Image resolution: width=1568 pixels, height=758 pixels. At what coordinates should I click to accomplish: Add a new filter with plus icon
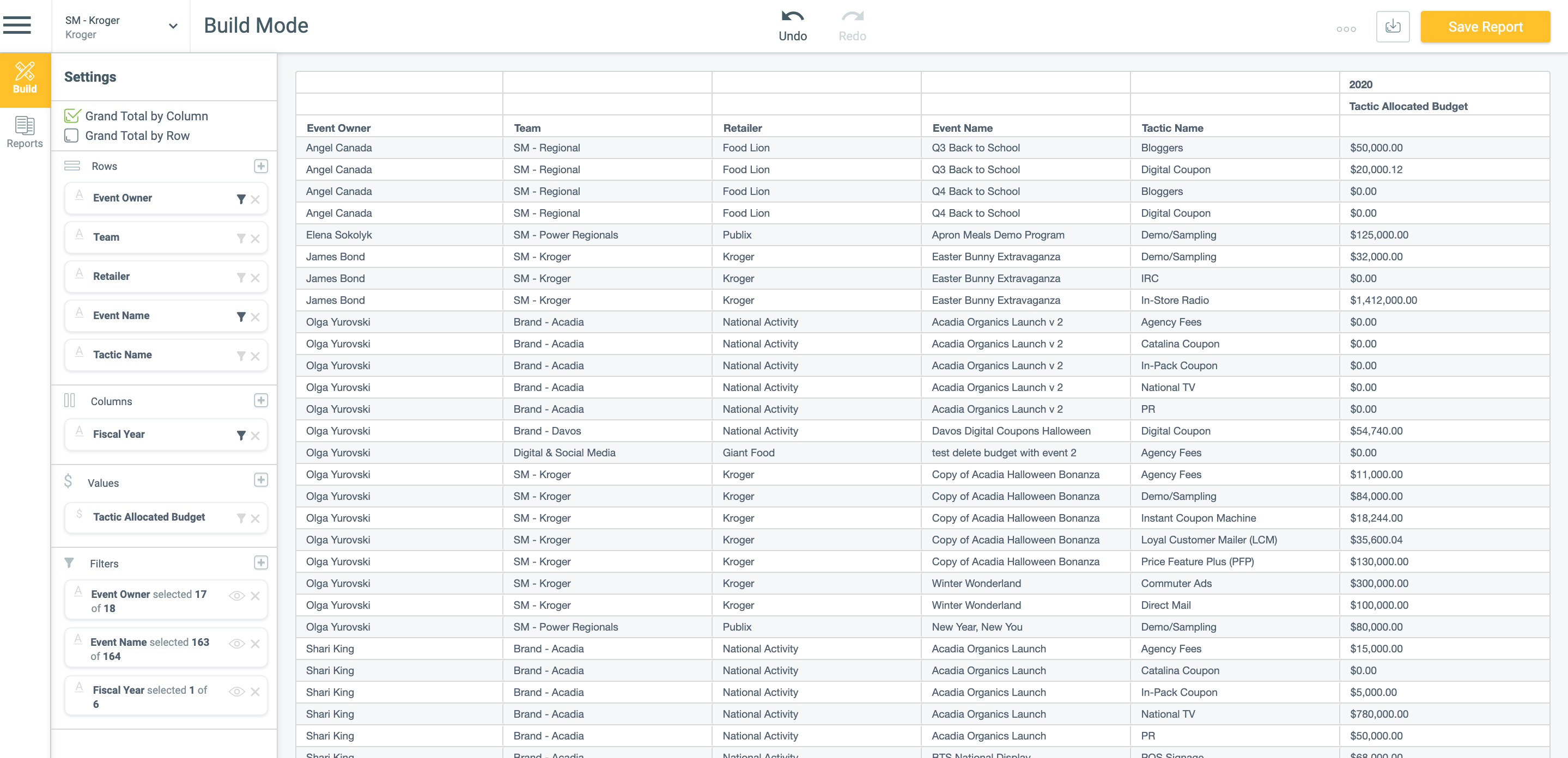coord(260,563)
